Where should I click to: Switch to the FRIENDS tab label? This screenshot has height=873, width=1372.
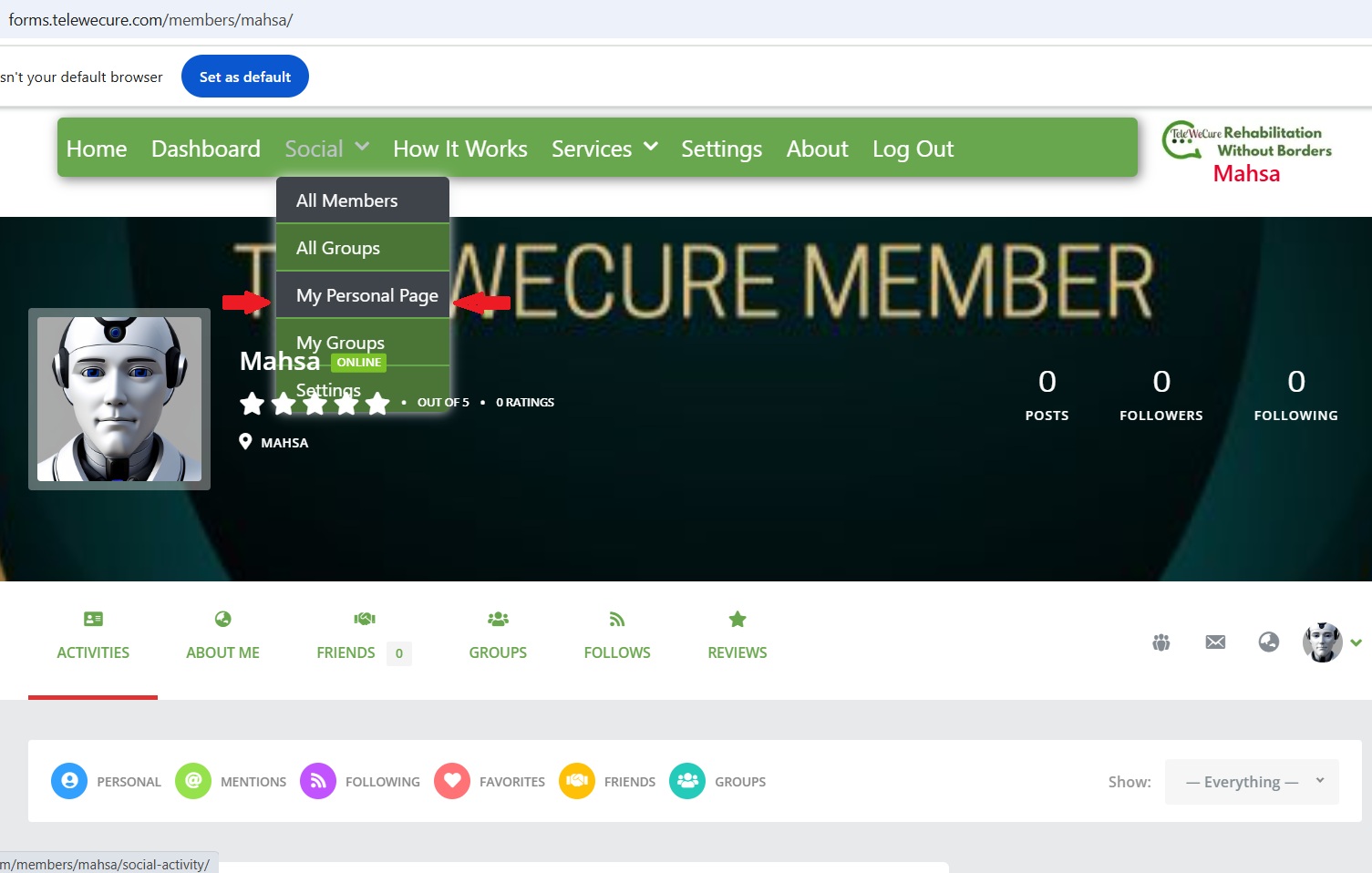(x=346, y=652)
